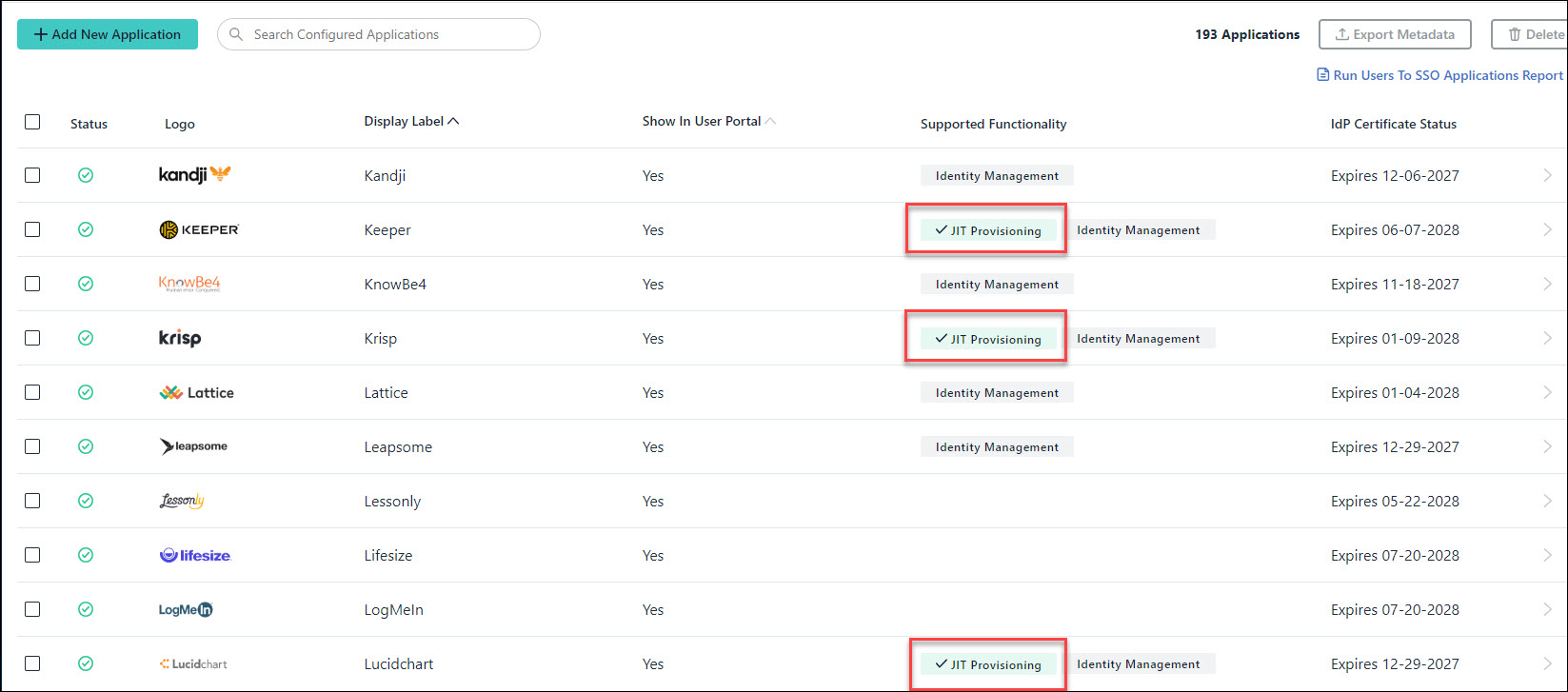
Task: Click the magnifying glass search icon
Action: [x=235, y=34]
